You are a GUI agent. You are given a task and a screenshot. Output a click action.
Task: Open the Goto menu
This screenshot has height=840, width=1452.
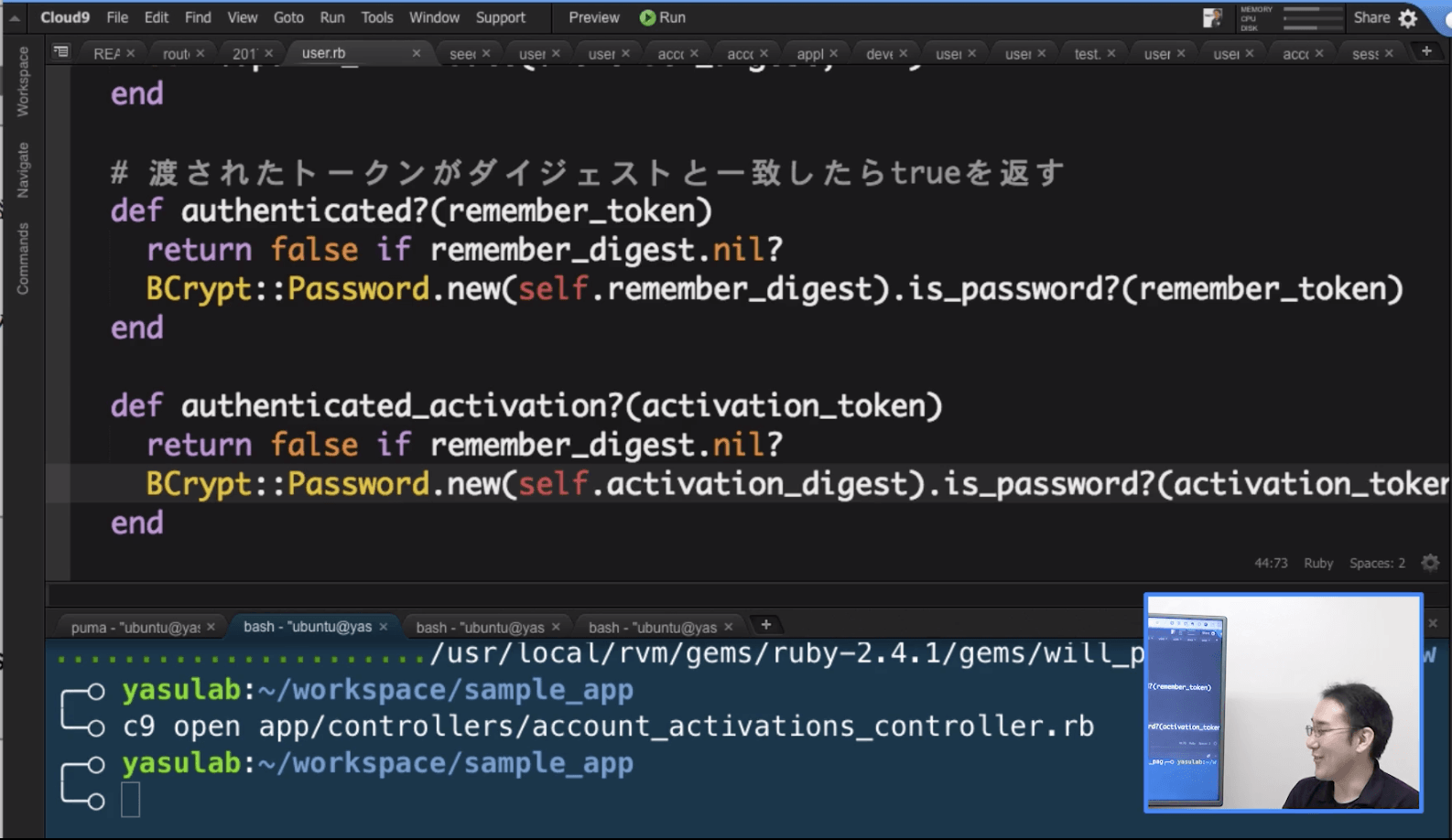click(x=288, y=17)
